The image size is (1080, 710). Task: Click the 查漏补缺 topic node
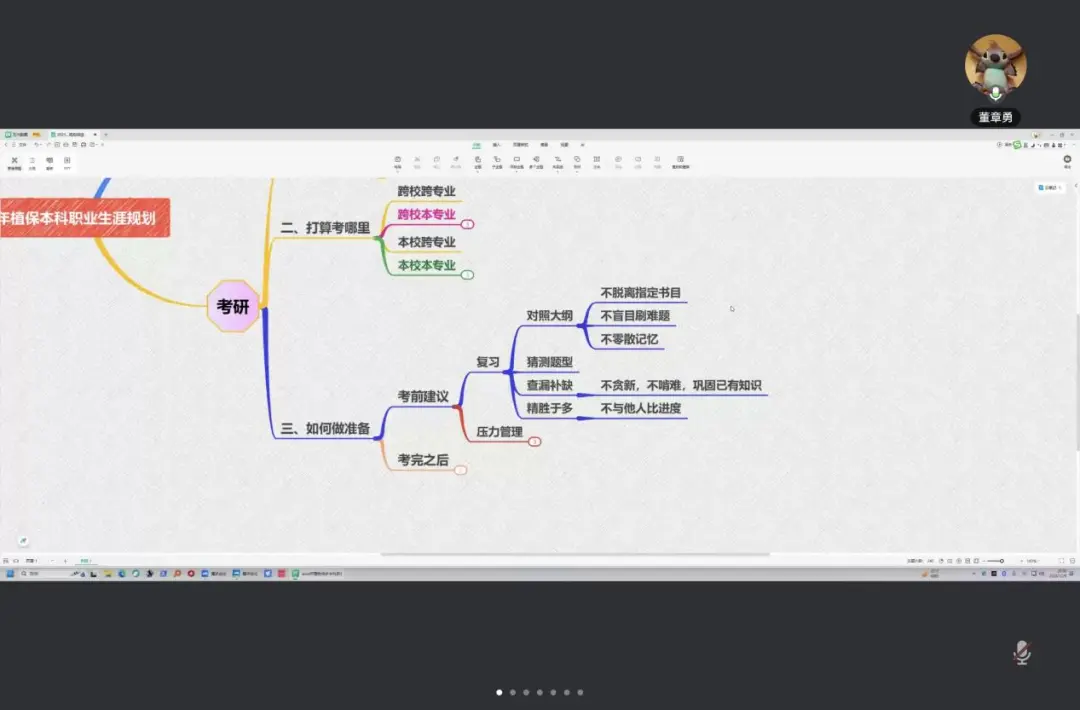[x=549, y=386]
